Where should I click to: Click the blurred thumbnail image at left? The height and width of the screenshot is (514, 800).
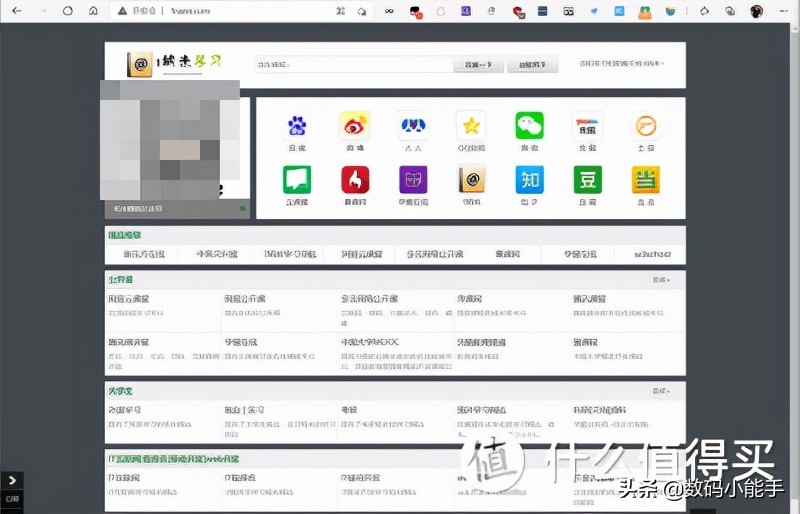(x=170, y=140)
